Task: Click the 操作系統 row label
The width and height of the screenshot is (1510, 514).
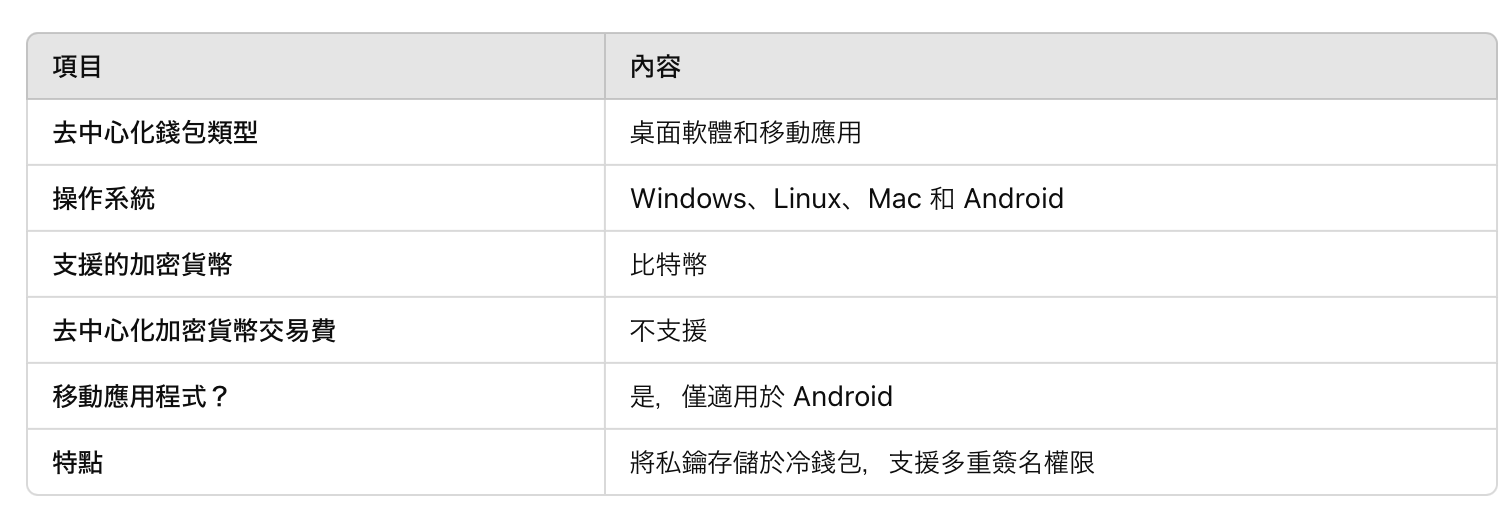Action: (x=104, y=198)
